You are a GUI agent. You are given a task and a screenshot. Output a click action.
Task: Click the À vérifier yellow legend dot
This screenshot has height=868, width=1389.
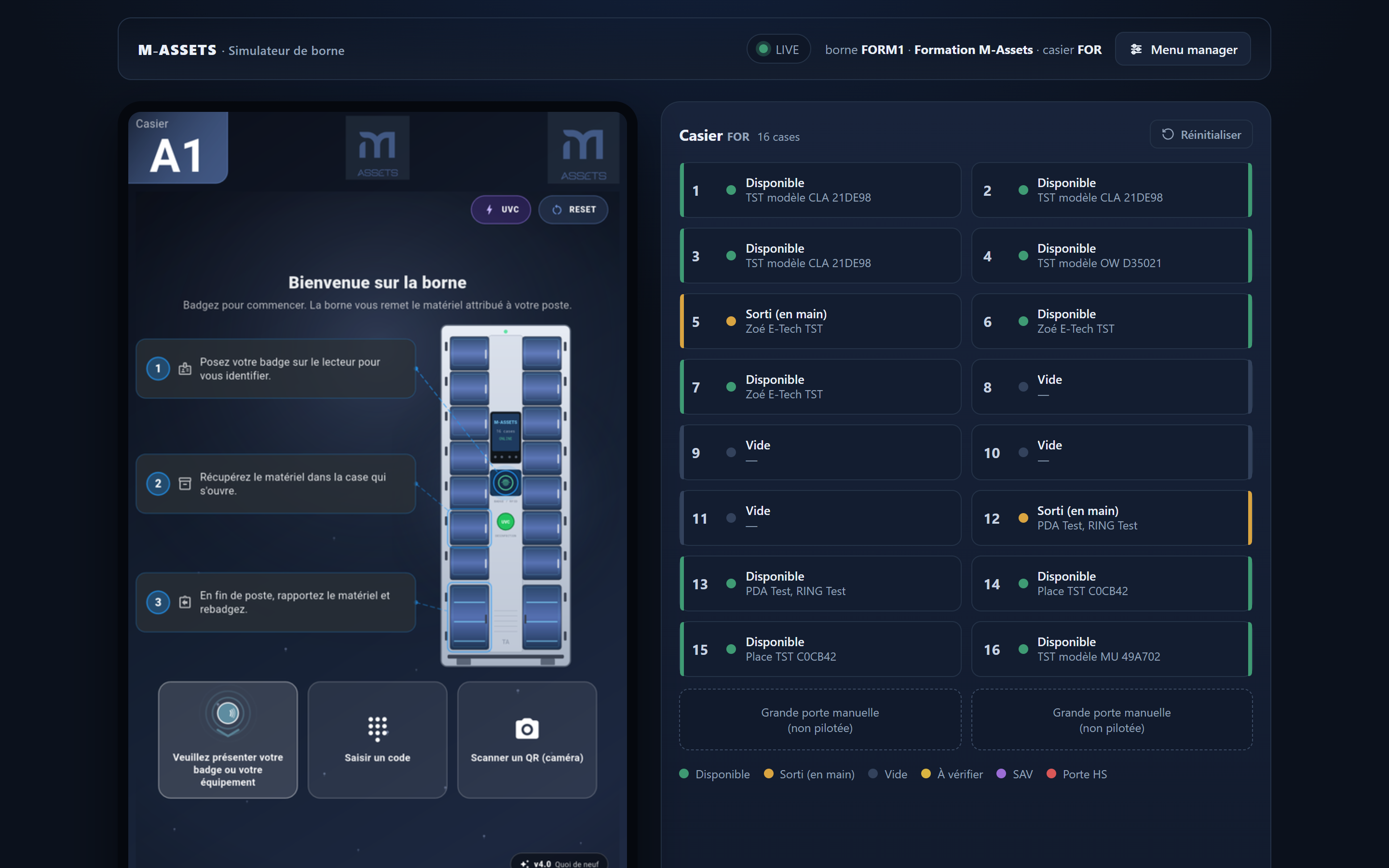coord(926,774)
